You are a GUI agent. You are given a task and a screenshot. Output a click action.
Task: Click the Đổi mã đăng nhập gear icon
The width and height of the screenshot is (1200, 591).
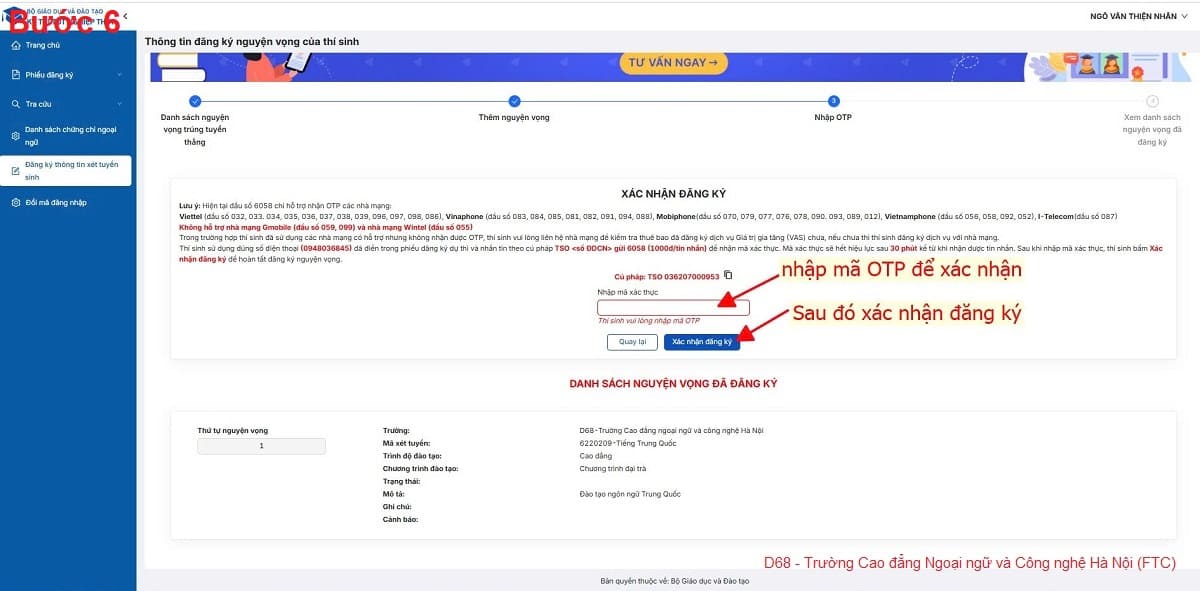(15, 203)
